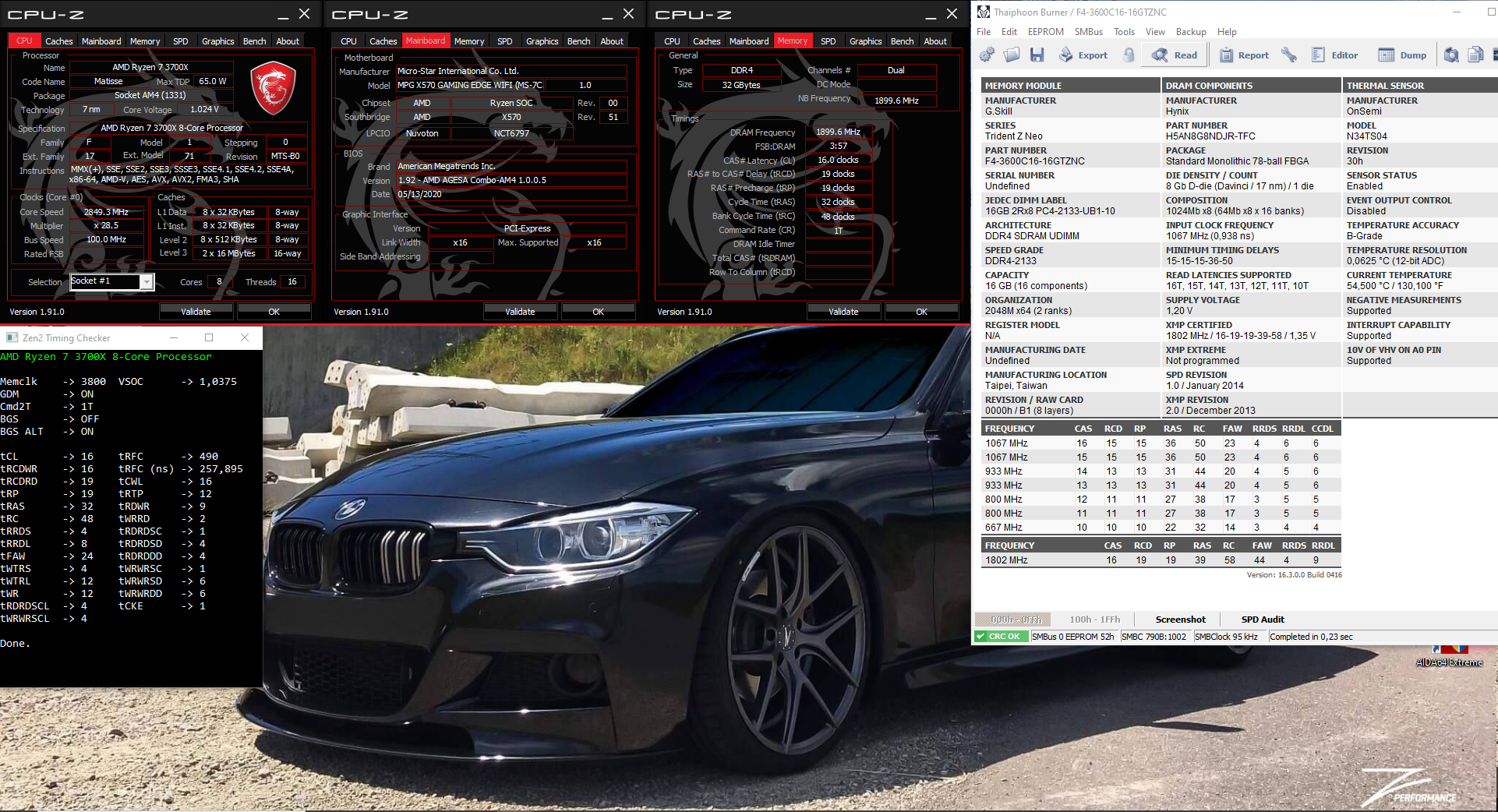Open the Editor from the toolbar
The height and width of the screenshot is (812, 1498).
click(1334, 55)
